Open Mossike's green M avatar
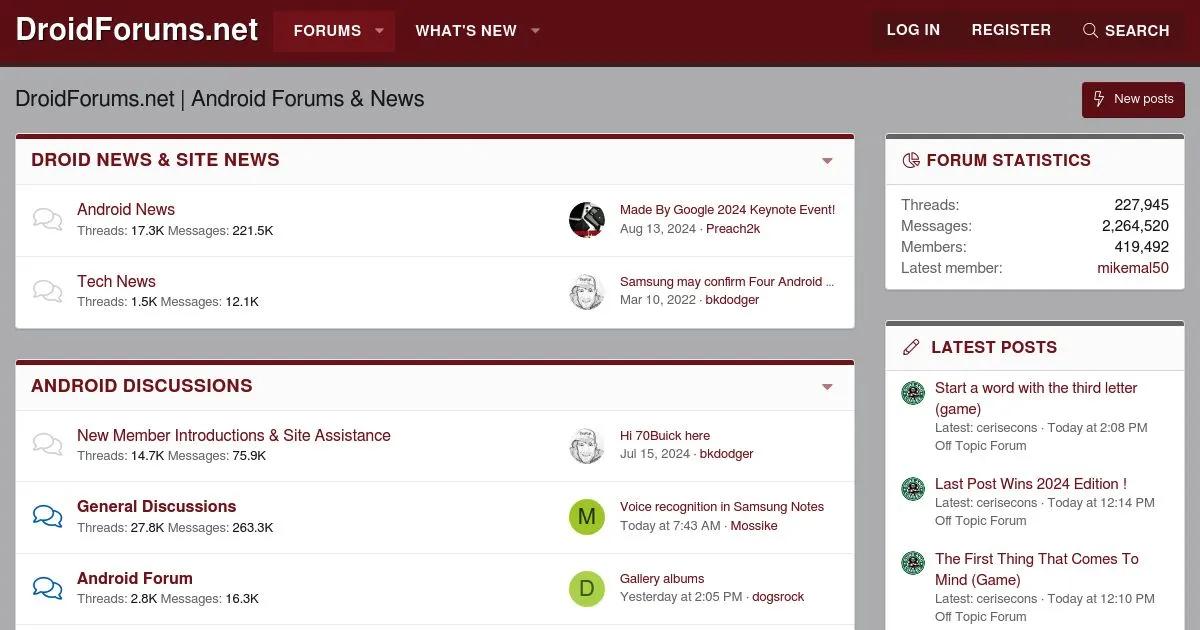Viewport: 1200px width, 630px height. [x=587, y=516]
